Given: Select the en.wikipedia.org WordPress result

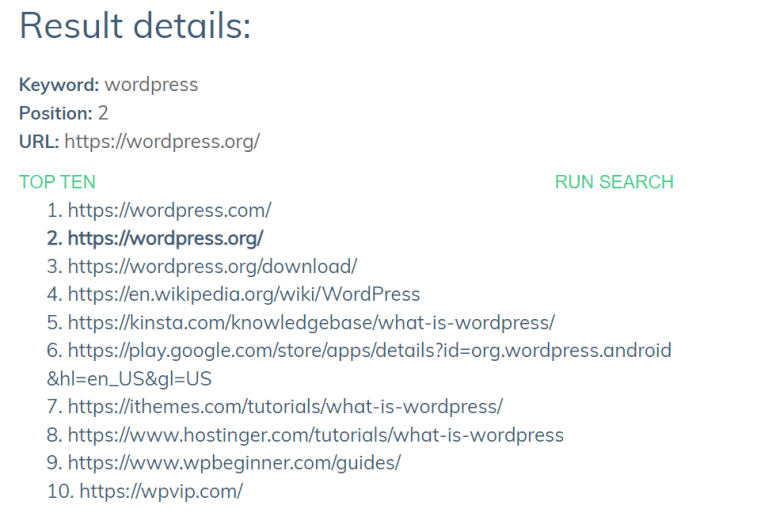Looking at the screenshot, I should [244, 295].
